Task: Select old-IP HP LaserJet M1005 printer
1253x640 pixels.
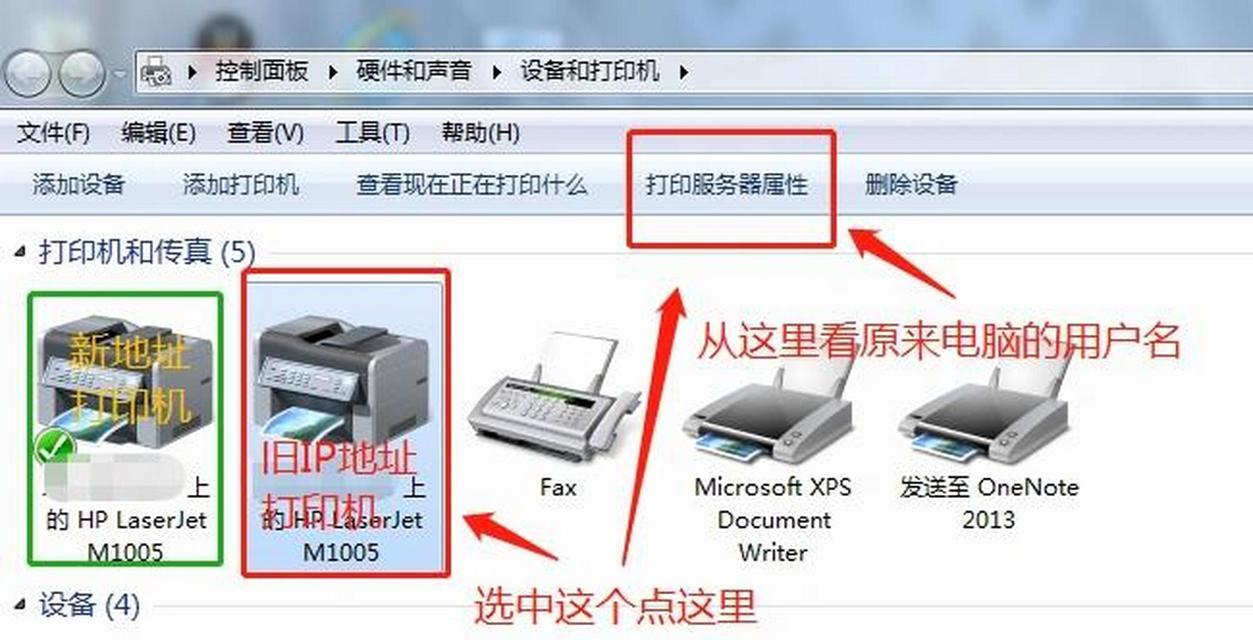Action: click(345, 423)
